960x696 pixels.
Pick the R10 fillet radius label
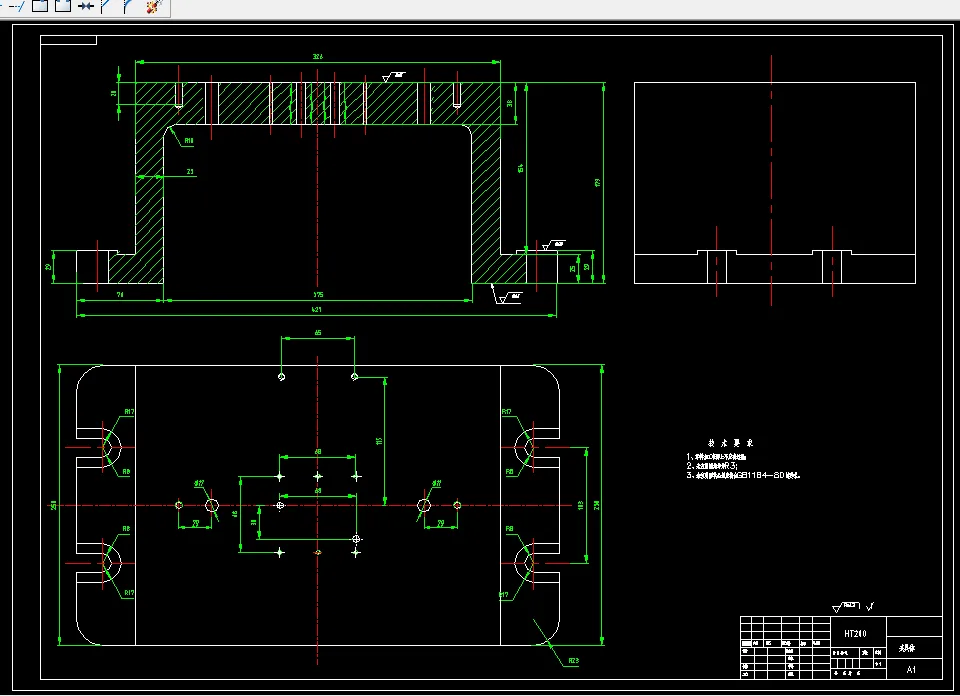coord(189,141)
